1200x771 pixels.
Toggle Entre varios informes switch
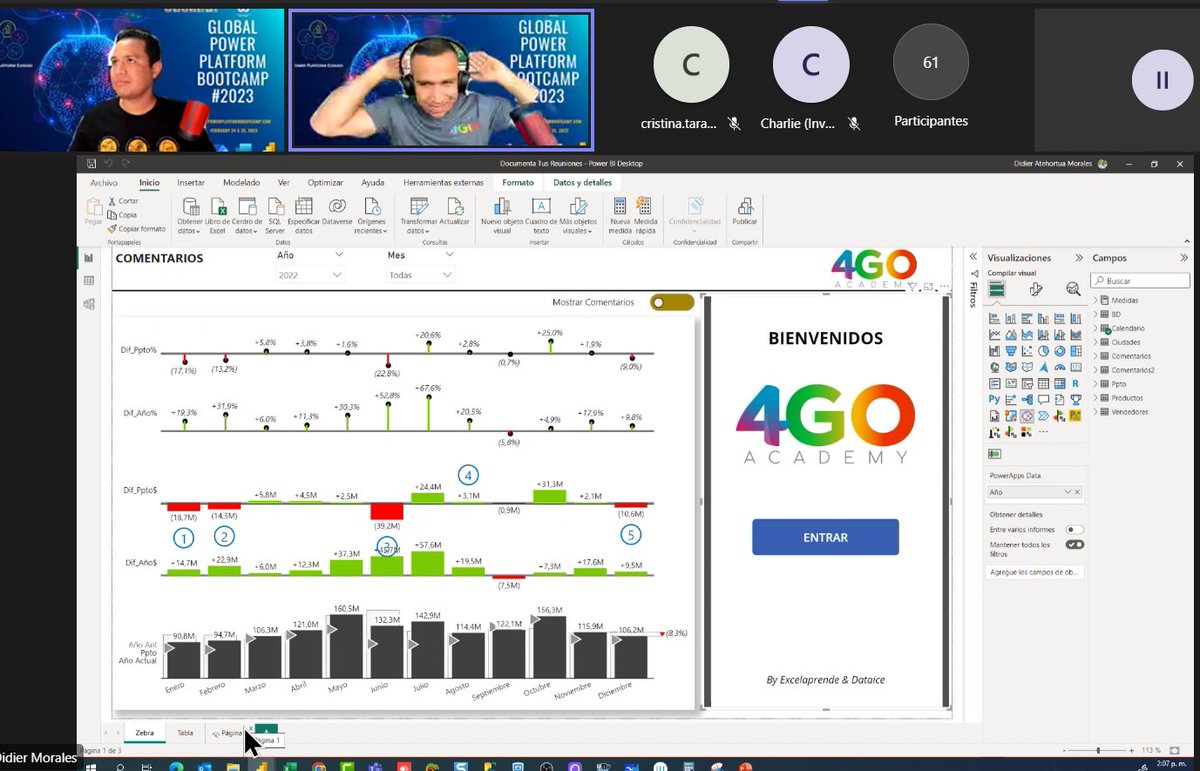tap(1075, 529)
